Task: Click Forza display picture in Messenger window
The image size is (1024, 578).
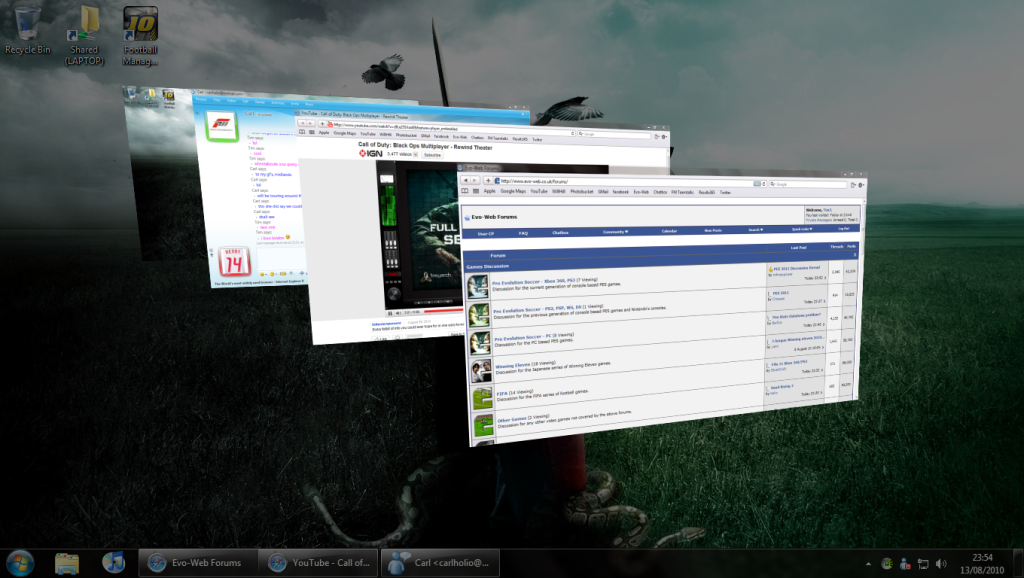Action: (x=221, y=125)
